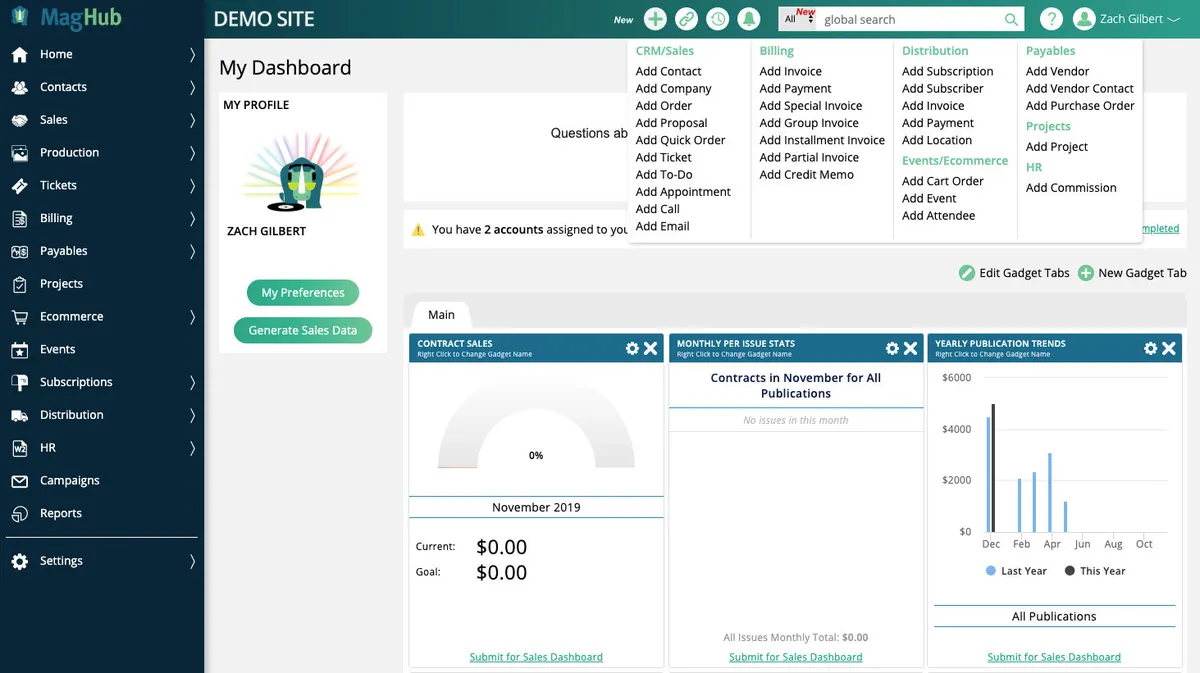Select Add Cart Order under Events/Ecommerce
Viewport: 1200px width, 673px height.
tap(942, 181)
